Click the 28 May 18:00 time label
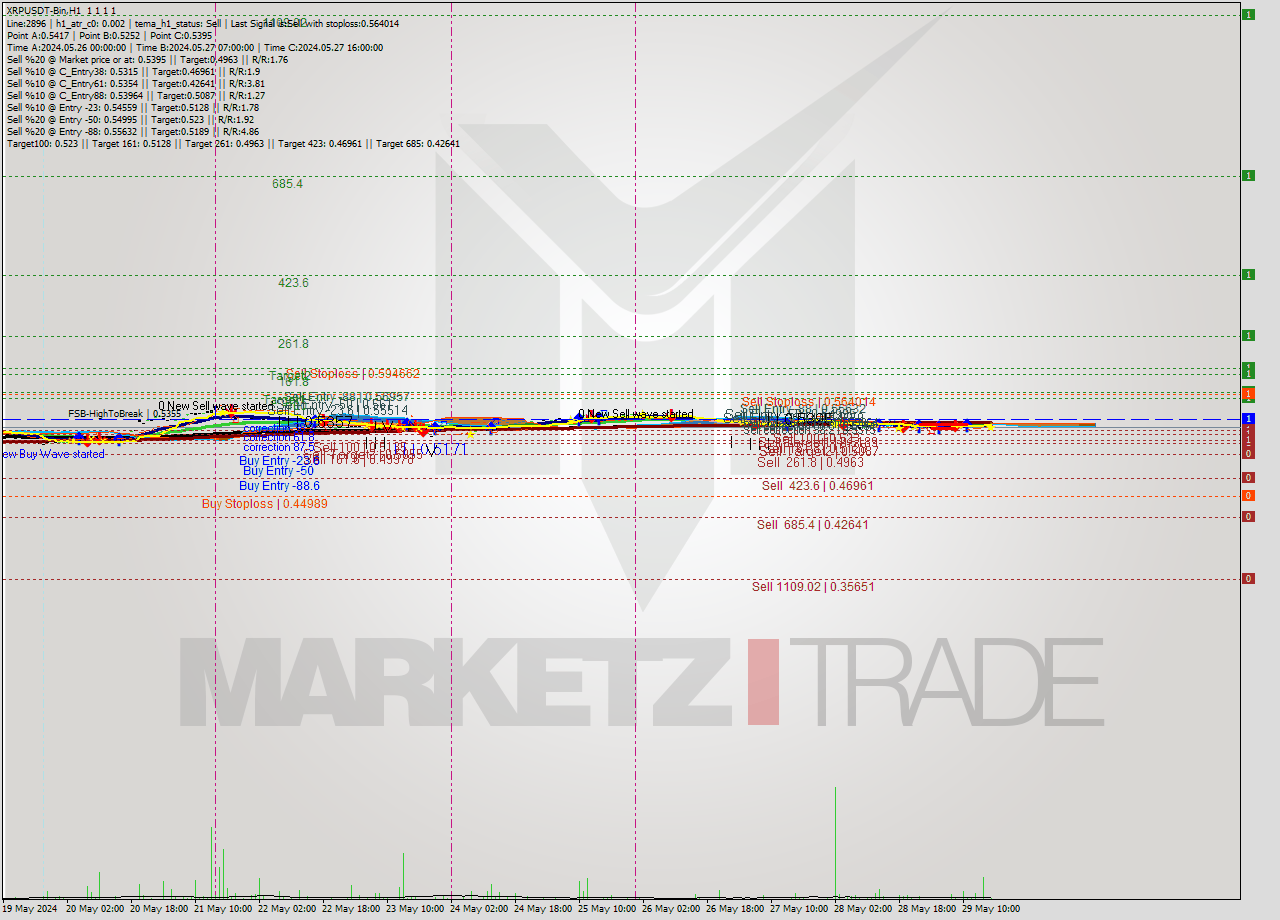The height and width of the screenshot is (920, 1280). pos(927,909)
